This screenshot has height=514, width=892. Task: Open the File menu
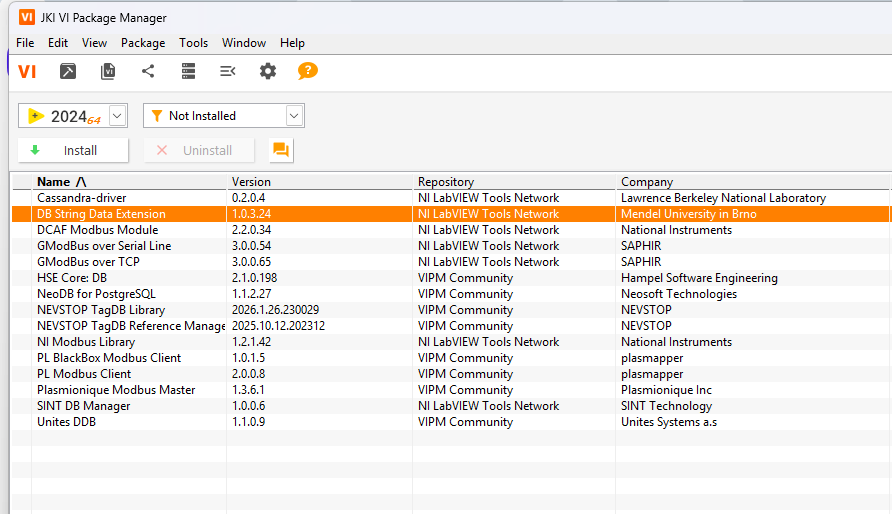point(25,43)
